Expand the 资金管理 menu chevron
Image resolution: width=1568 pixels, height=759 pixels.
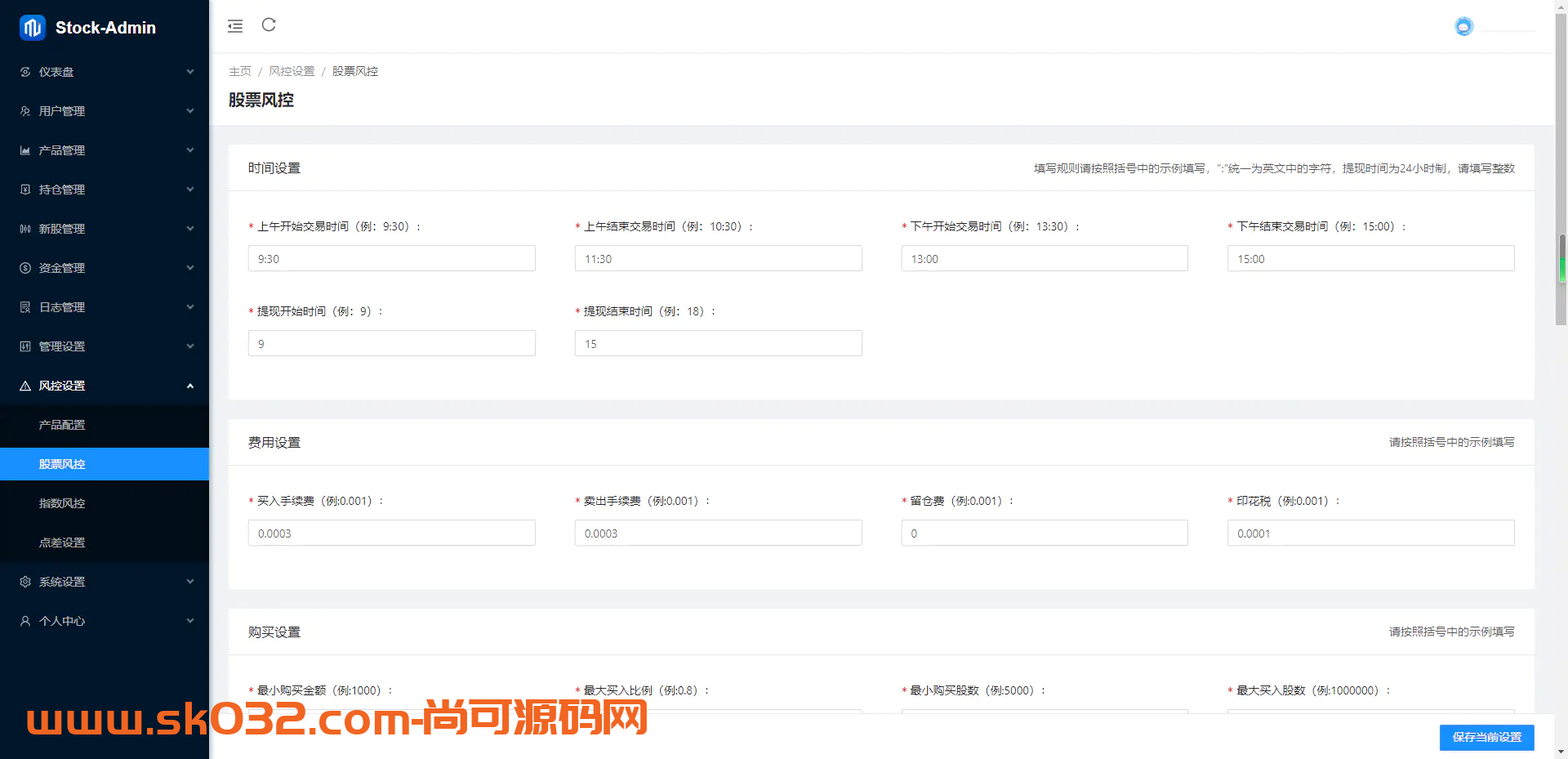point(190,268)
